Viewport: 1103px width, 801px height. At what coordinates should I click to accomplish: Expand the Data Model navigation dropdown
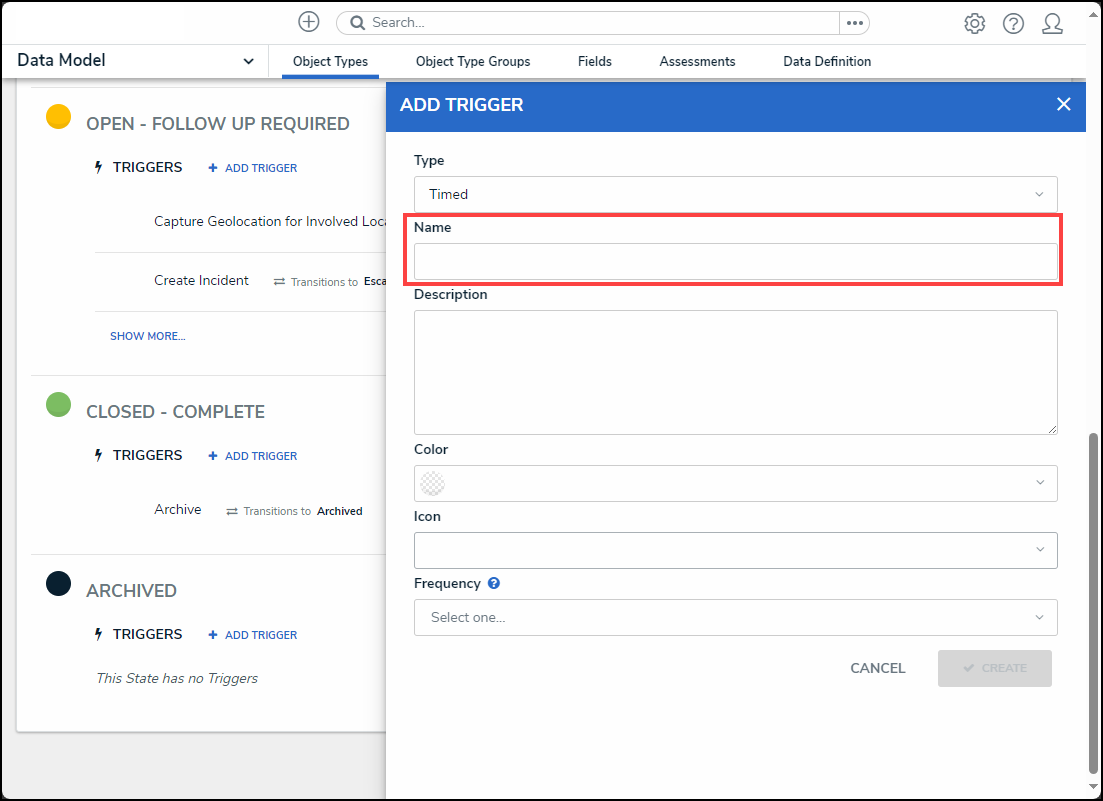tap(136, 61)
